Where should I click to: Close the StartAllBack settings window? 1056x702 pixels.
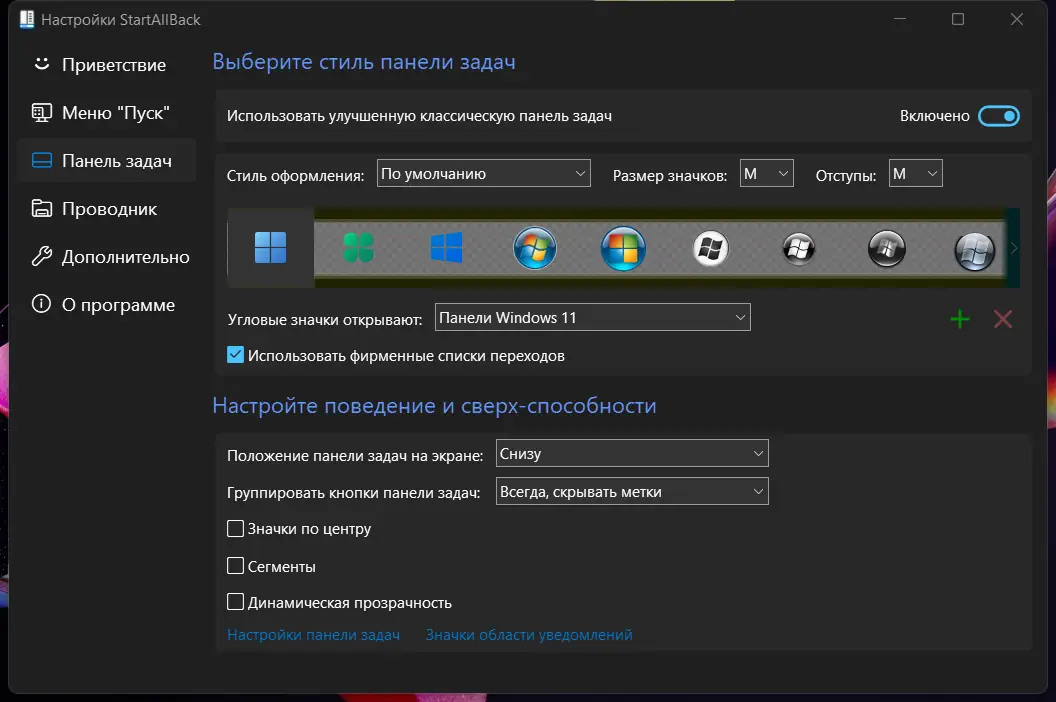tap(1017, 20)
